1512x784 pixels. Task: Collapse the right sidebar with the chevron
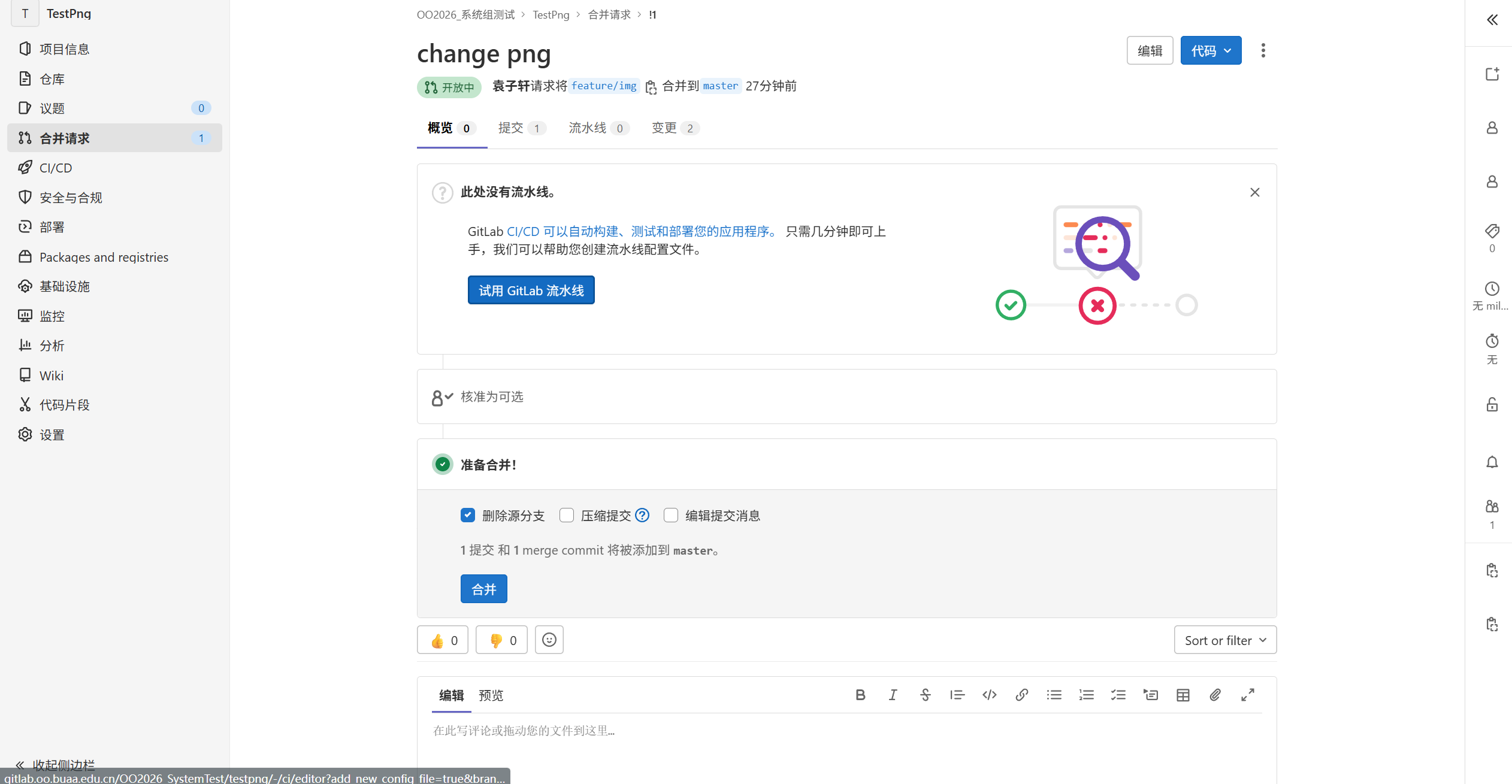[x=1492, y=20]
